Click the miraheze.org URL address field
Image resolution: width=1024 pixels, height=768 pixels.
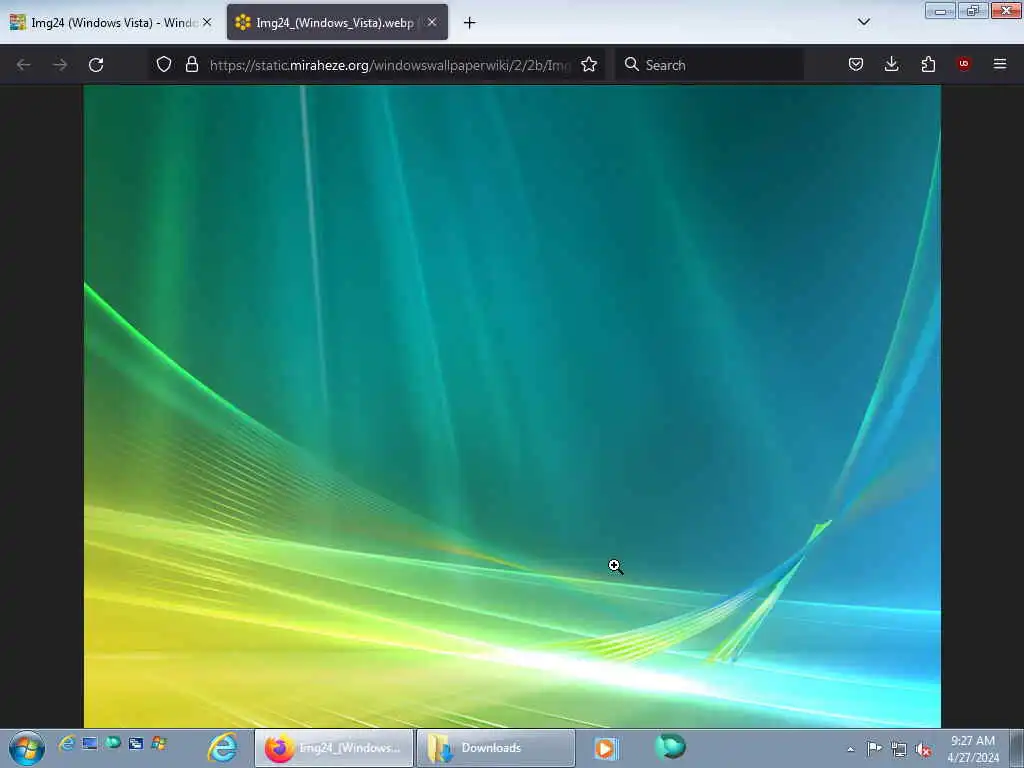[390, 65]
